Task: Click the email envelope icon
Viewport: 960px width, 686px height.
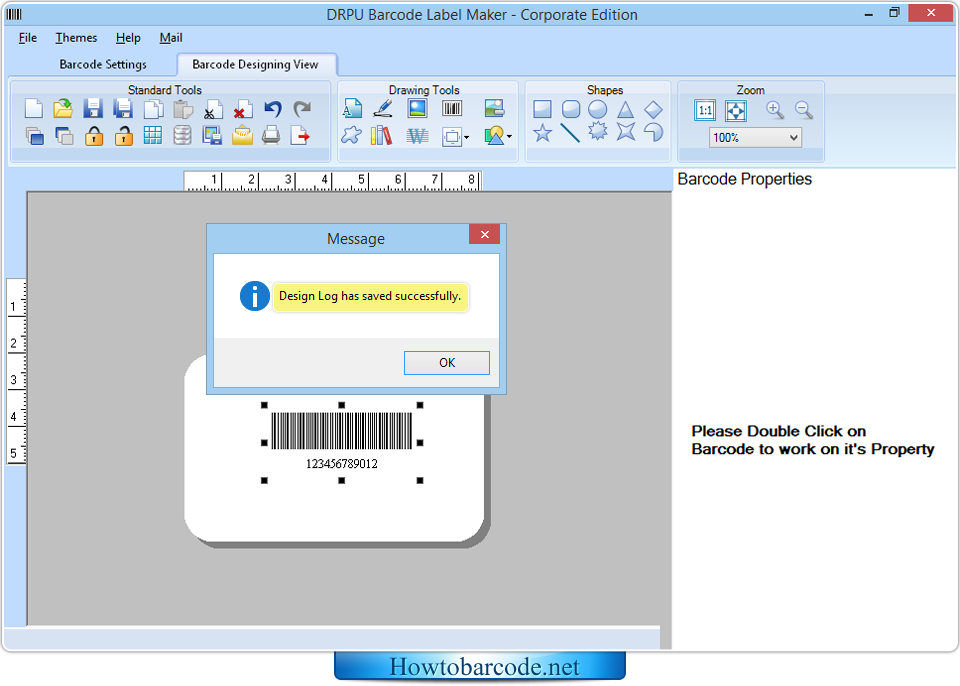Action: pyautogui.click(x=242, y=135)
